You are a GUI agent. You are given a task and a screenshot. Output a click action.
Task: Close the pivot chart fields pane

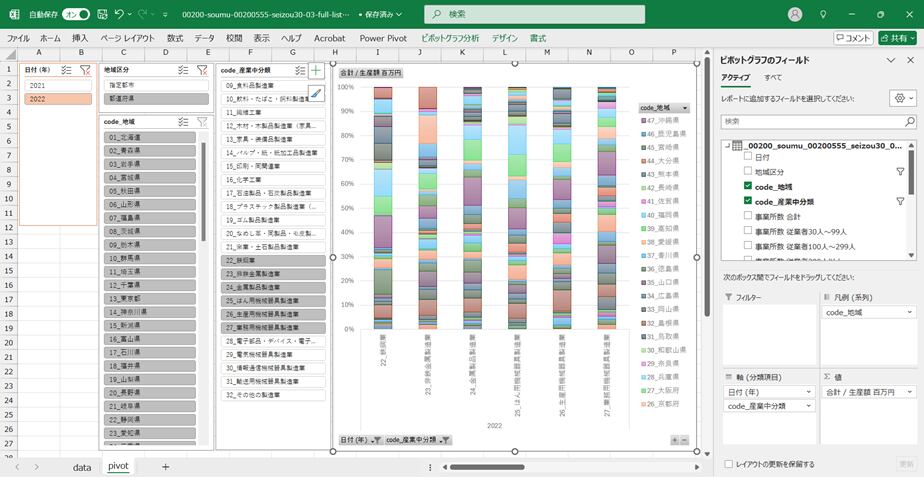click(x=910, y=60)
